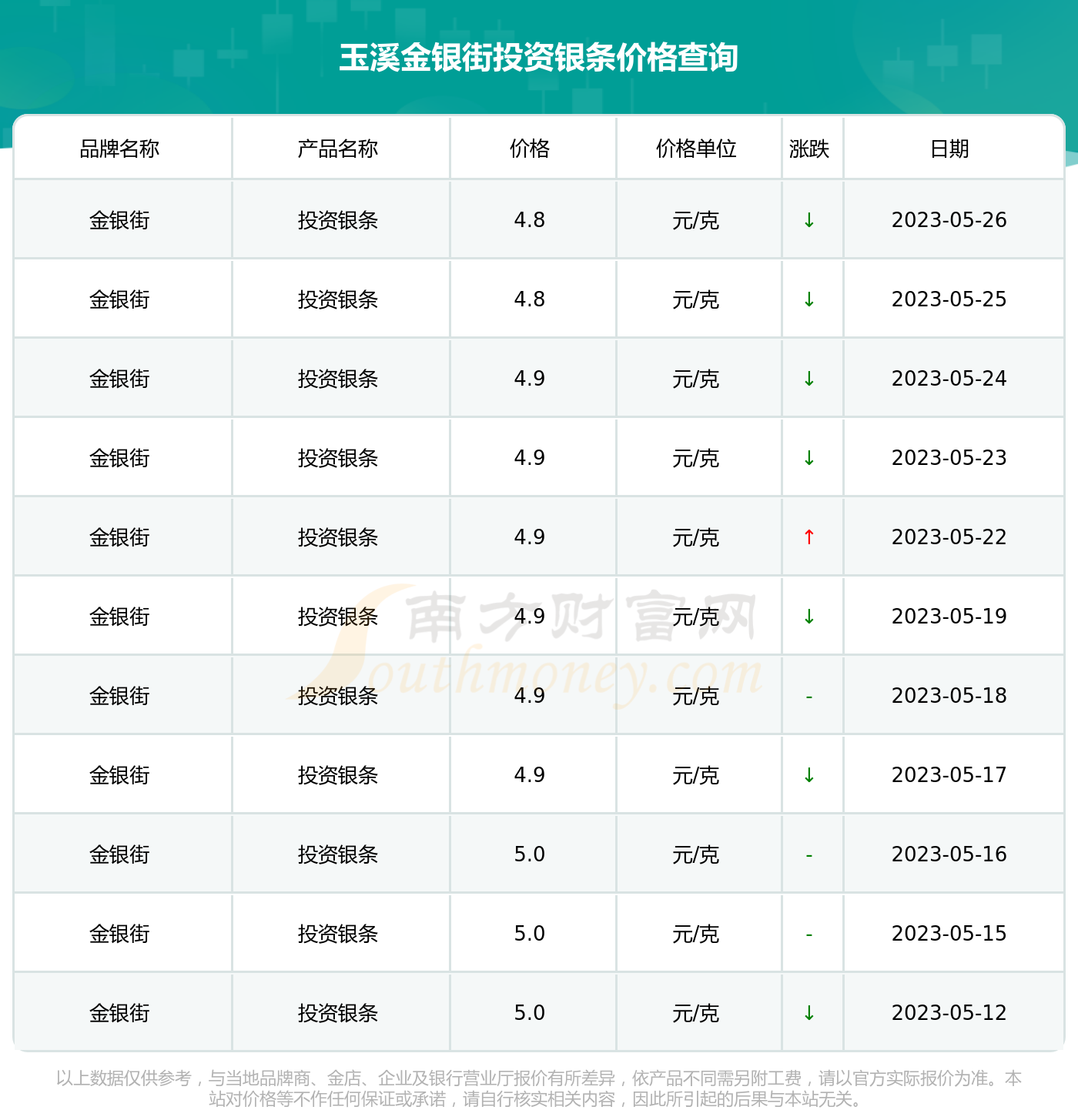Click the 涨跌 column header

coord(809,149)
